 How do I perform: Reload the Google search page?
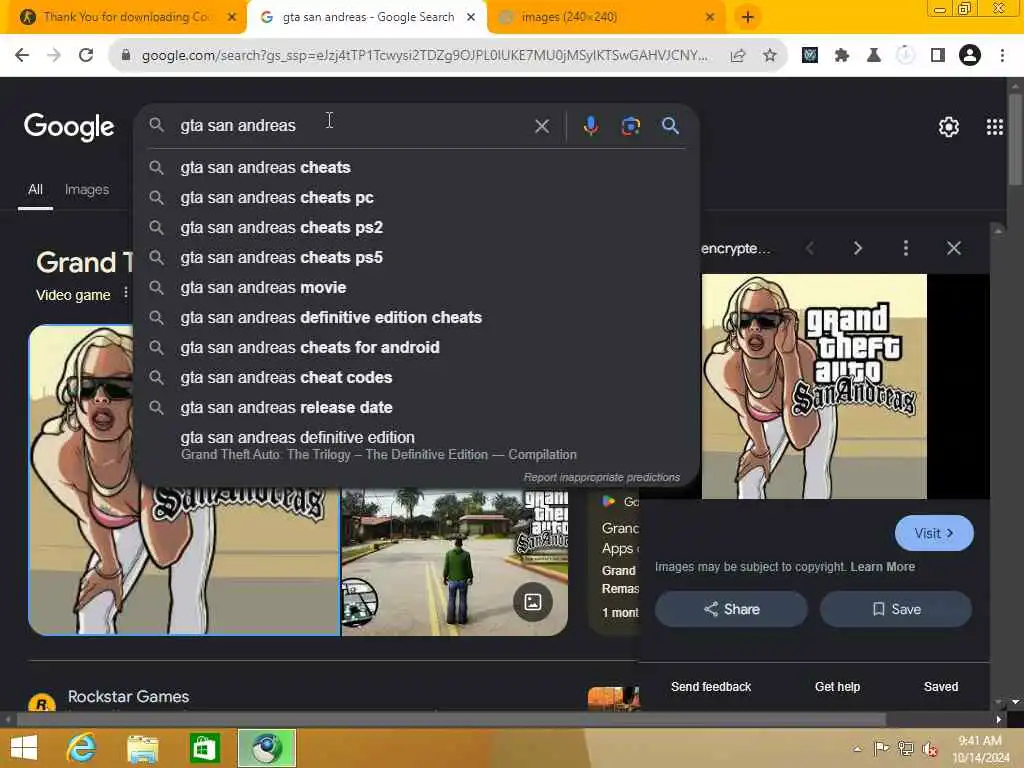pos(86,56)
